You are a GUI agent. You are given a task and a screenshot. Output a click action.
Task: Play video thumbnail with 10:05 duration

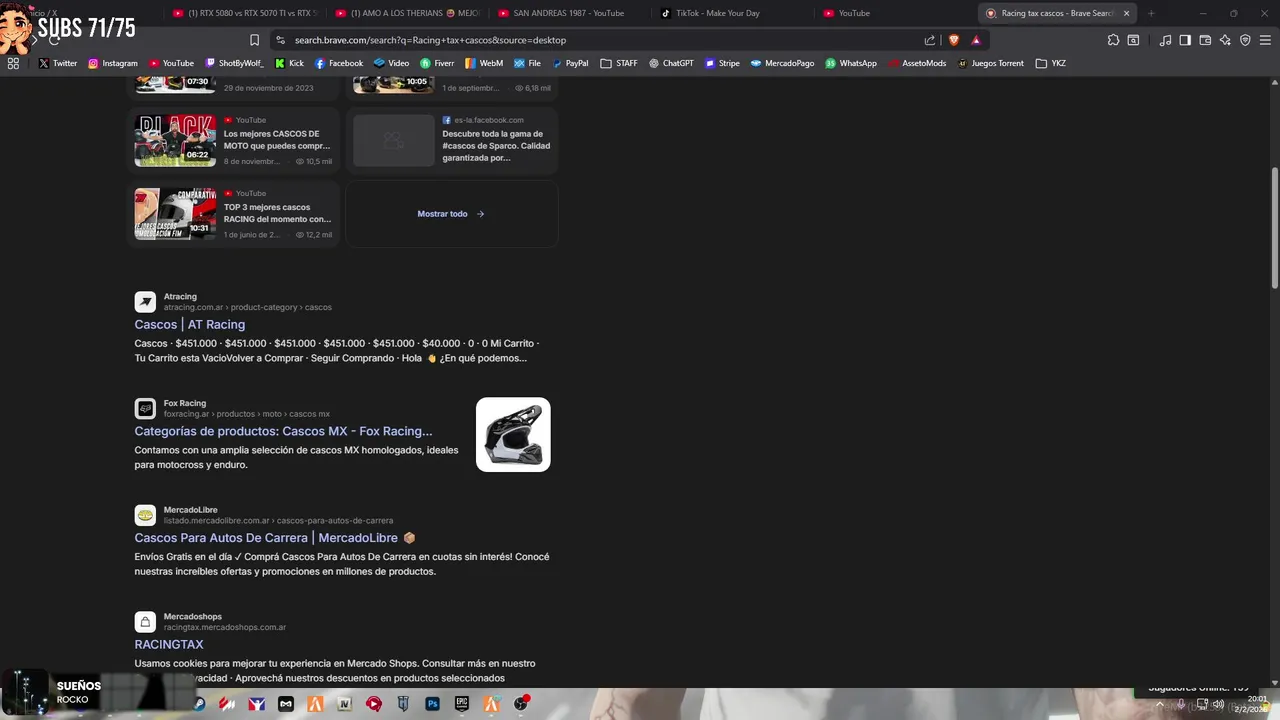[x=394, y=84]
